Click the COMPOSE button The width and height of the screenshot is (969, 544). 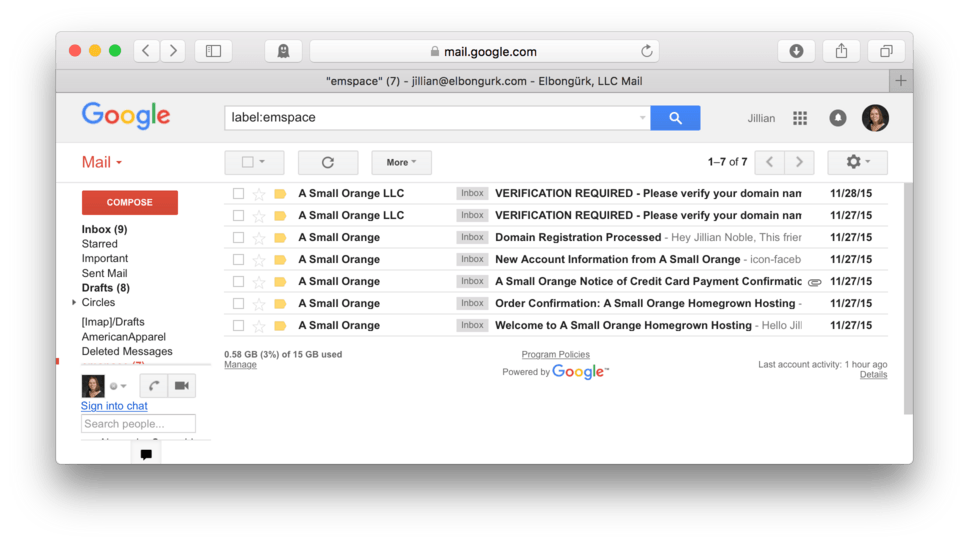tap(130, 203)
